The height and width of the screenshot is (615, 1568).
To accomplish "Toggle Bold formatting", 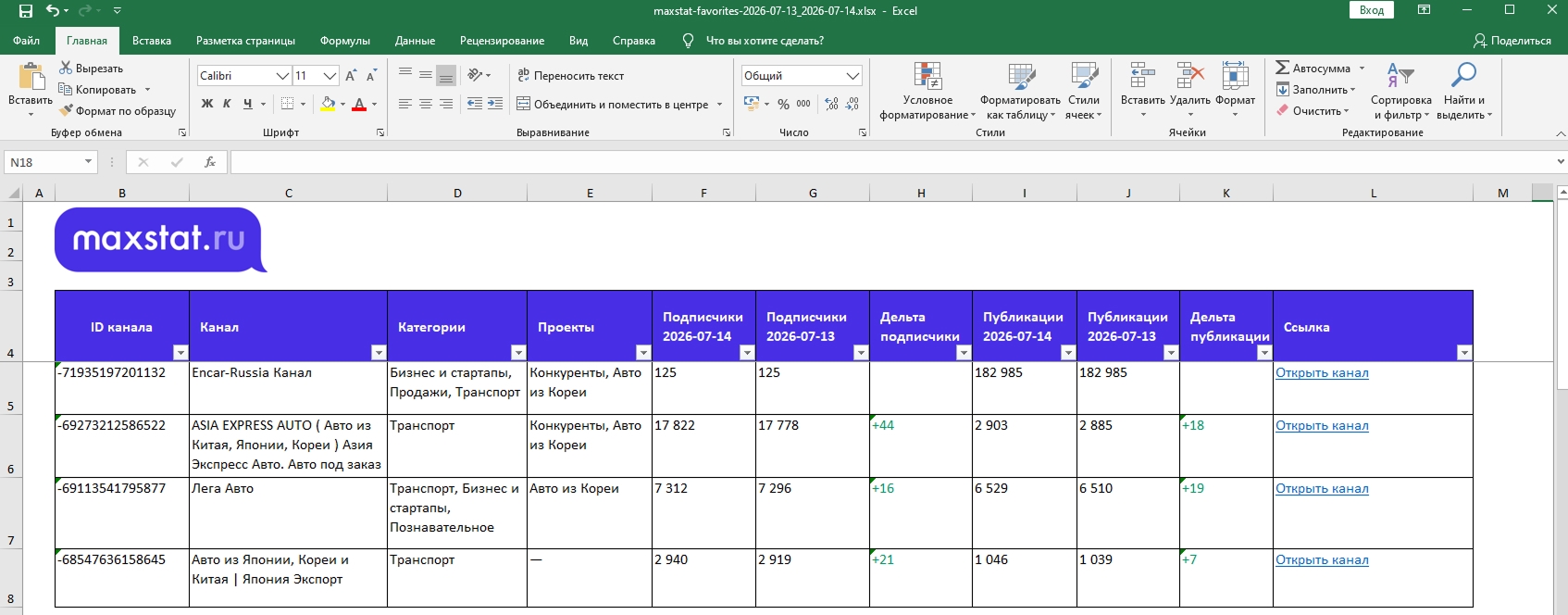I will tap(207, 104).
